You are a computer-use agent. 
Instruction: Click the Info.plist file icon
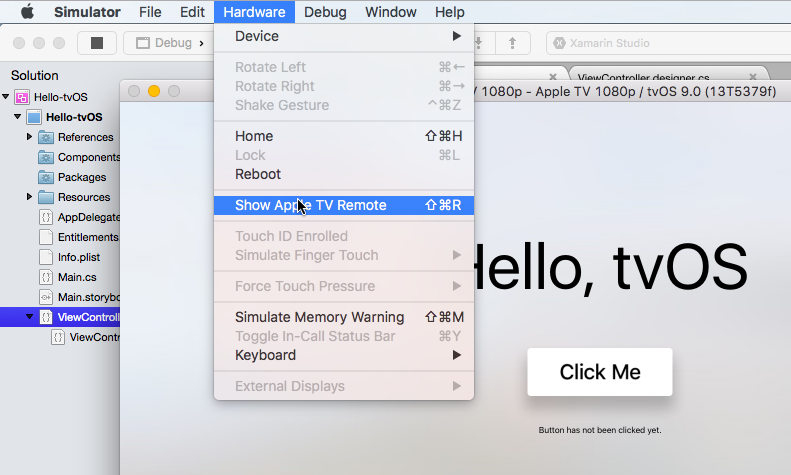[46, 257]
